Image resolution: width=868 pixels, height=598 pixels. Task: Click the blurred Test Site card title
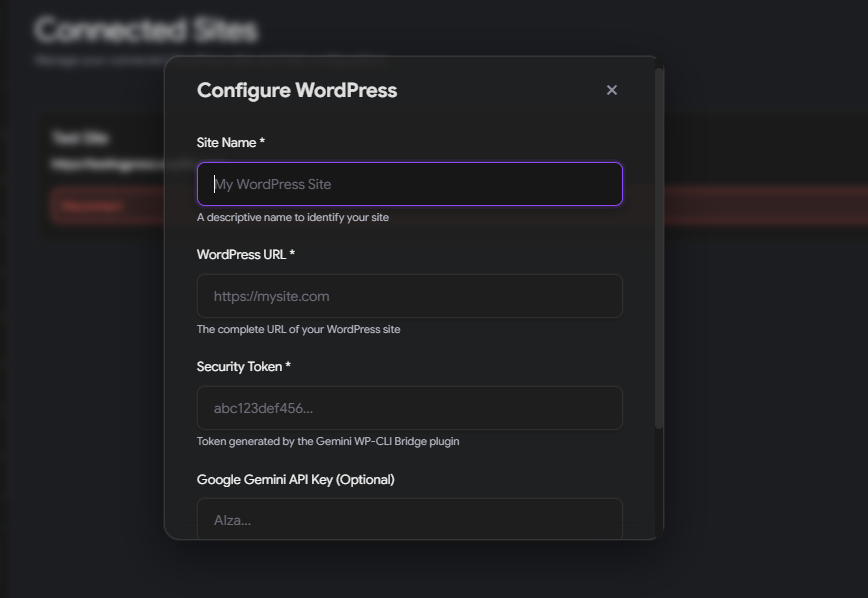(80, 138)
